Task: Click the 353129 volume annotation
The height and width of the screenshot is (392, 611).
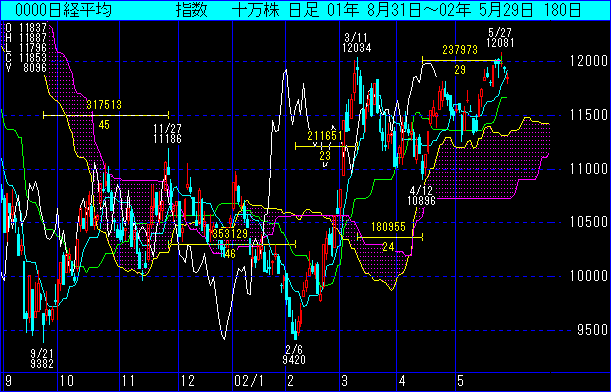Action: click(230, 234)
